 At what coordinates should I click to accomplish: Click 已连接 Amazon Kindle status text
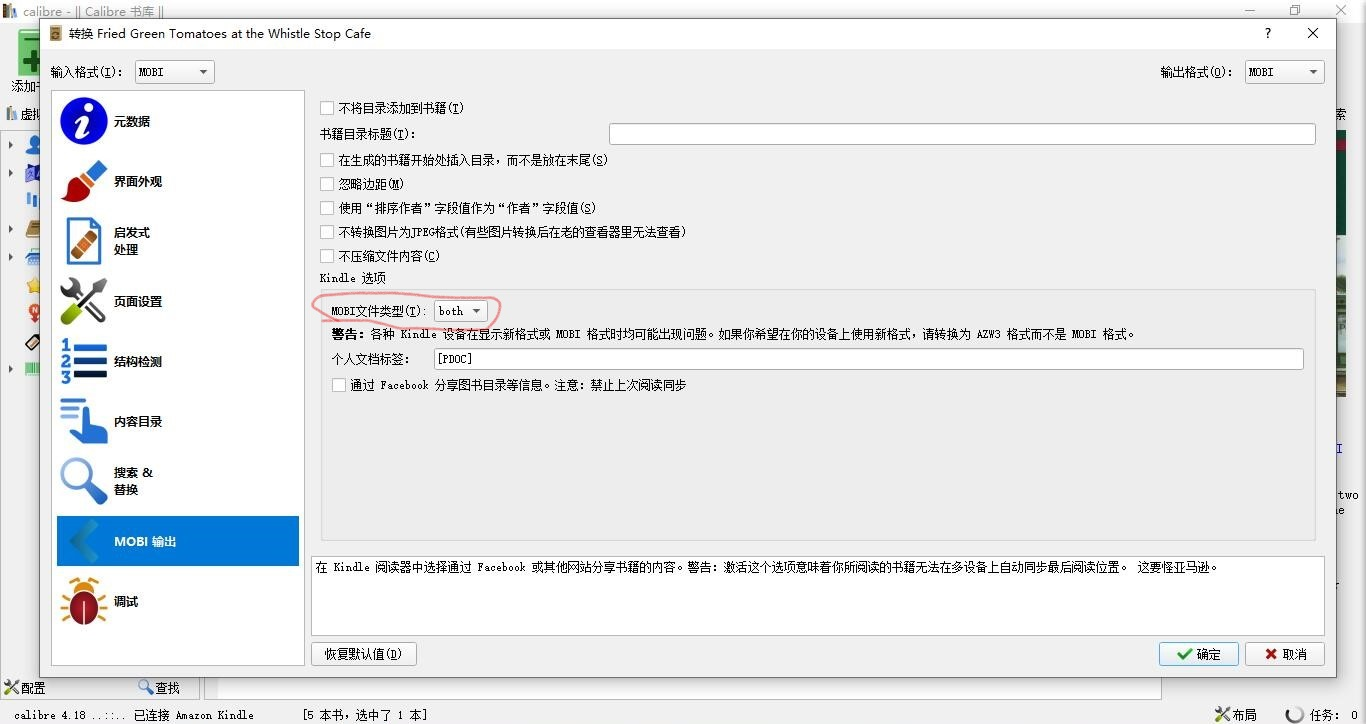point(193,715)
